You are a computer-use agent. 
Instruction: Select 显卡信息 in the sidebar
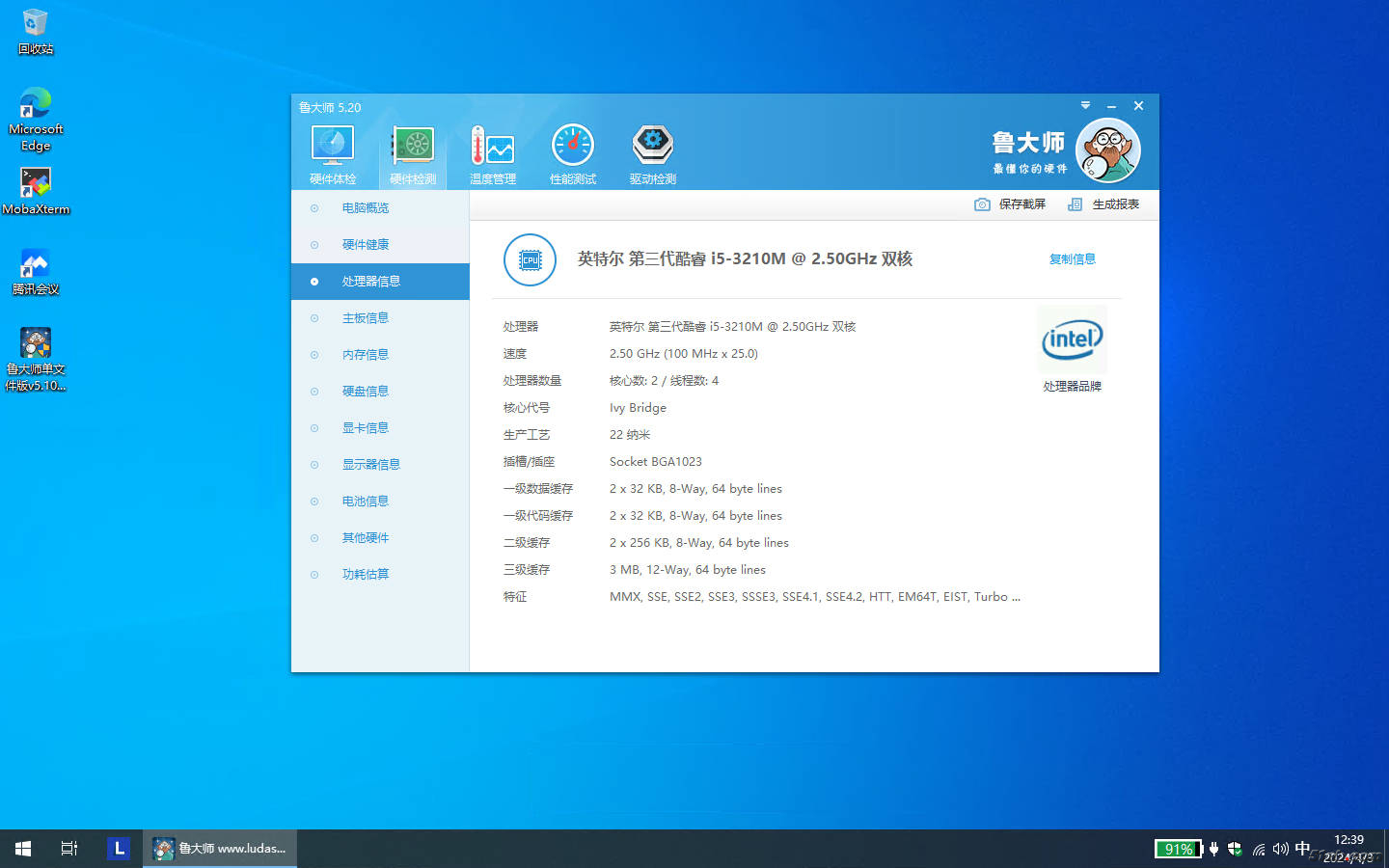pyautogui.click(x=380, y=428)
